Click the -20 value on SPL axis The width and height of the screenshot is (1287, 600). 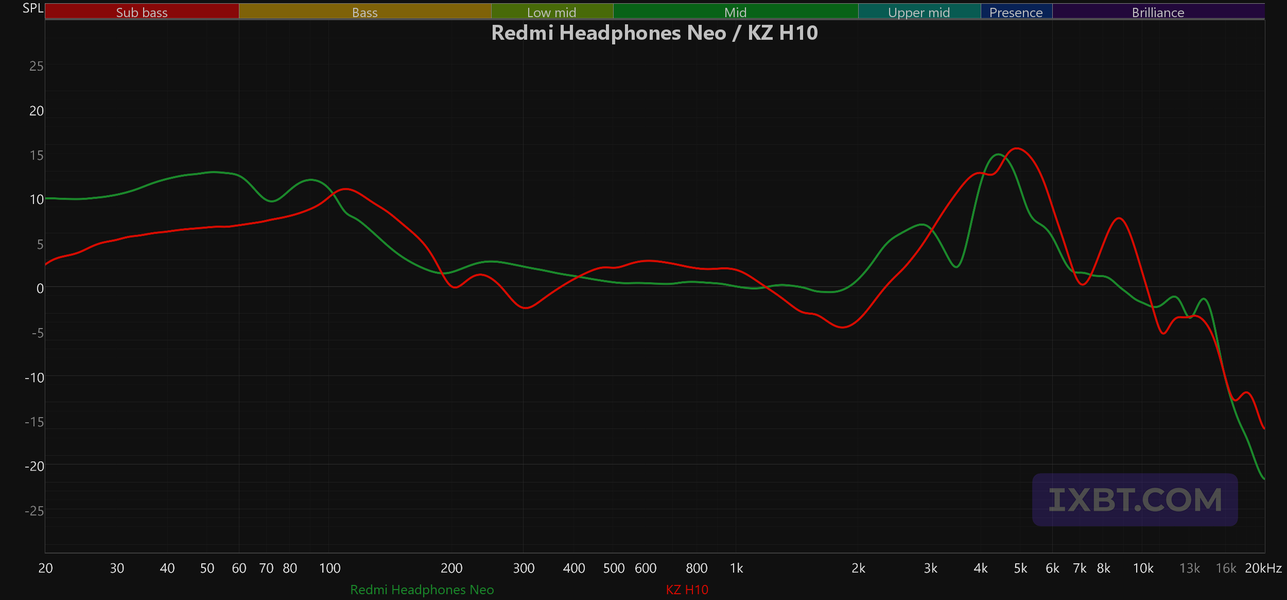pos(33,466)
